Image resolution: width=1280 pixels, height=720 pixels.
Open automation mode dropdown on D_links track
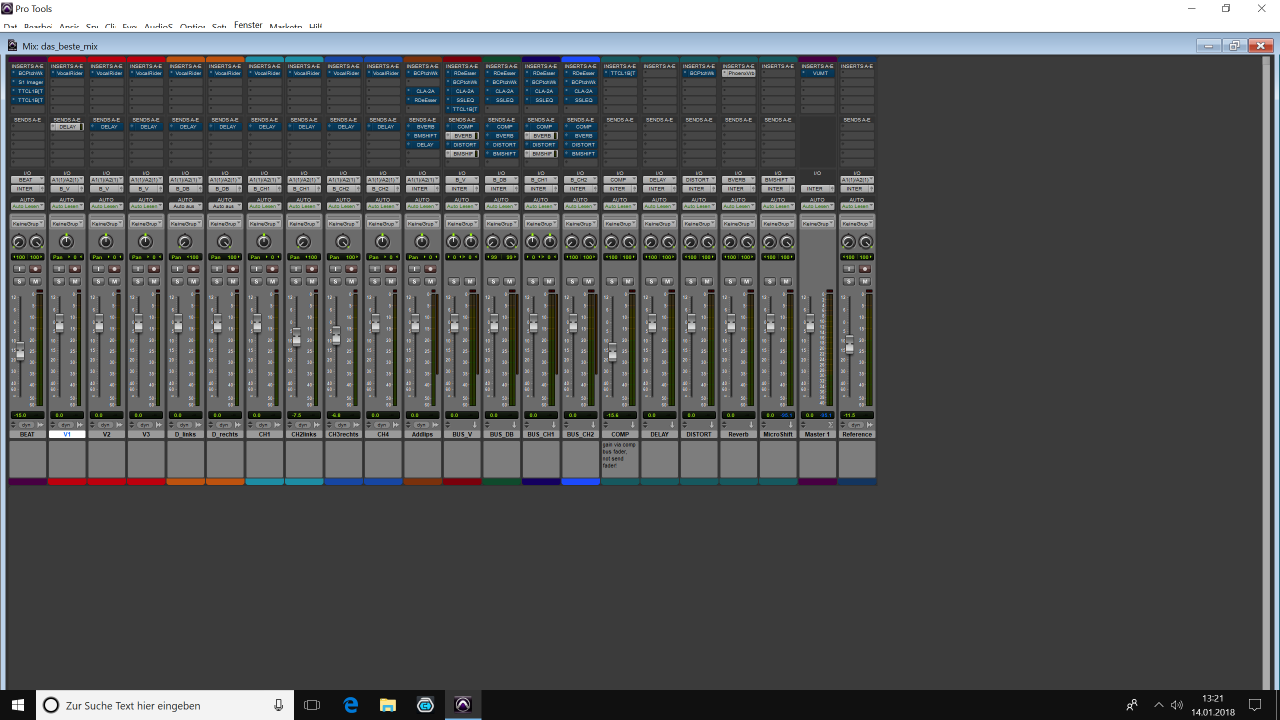click(x=186, y=206)
